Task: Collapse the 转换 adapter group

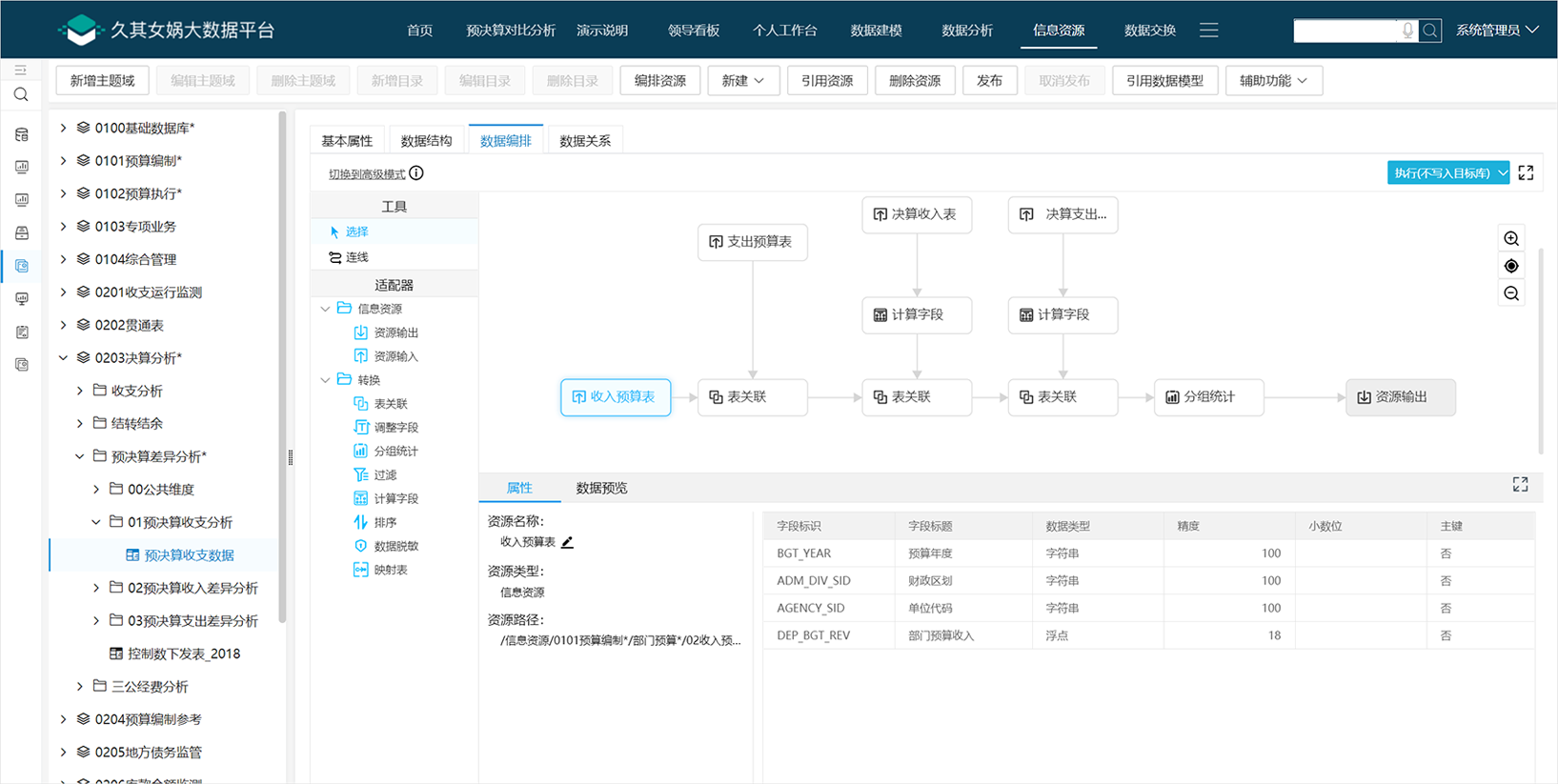Action: coord(326,380)
